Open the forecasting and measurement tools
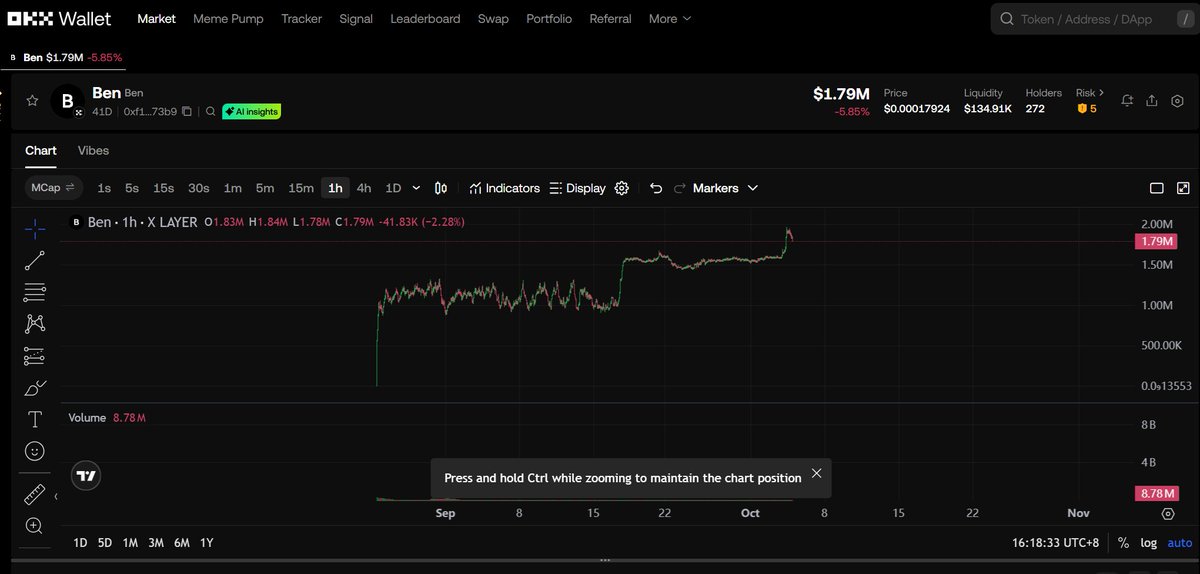This screenshot has height=574, width=1200. [35, 356]
